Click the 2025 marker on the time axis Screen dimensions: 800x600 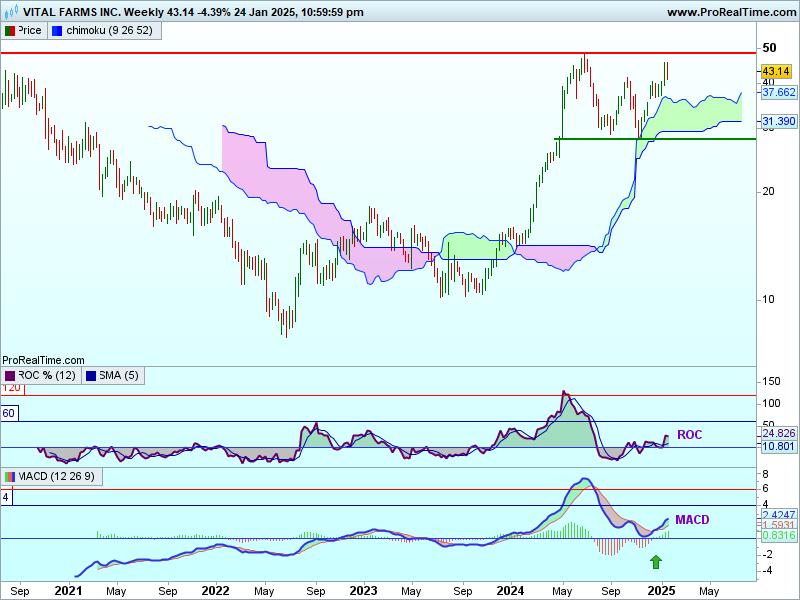658,590
